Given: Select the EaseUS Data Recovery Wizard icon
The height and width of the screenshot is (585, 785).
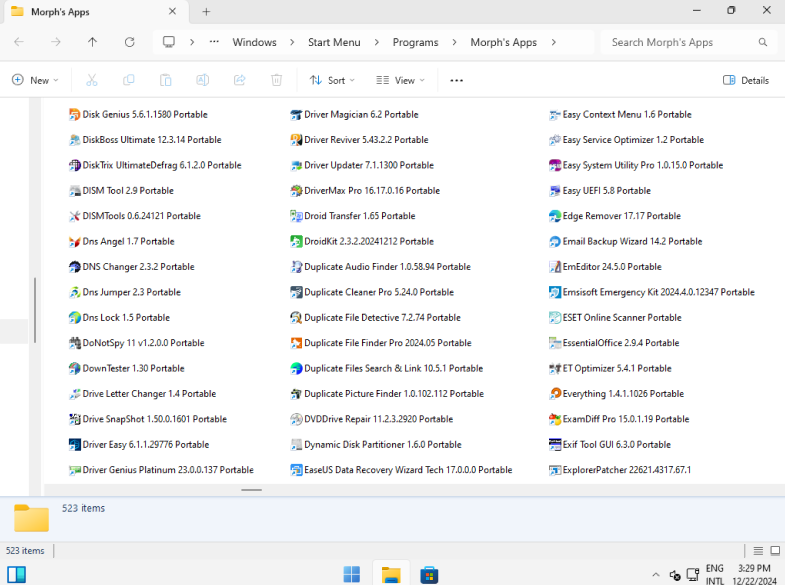Looking at the screenshot, I should pos(296,470).
